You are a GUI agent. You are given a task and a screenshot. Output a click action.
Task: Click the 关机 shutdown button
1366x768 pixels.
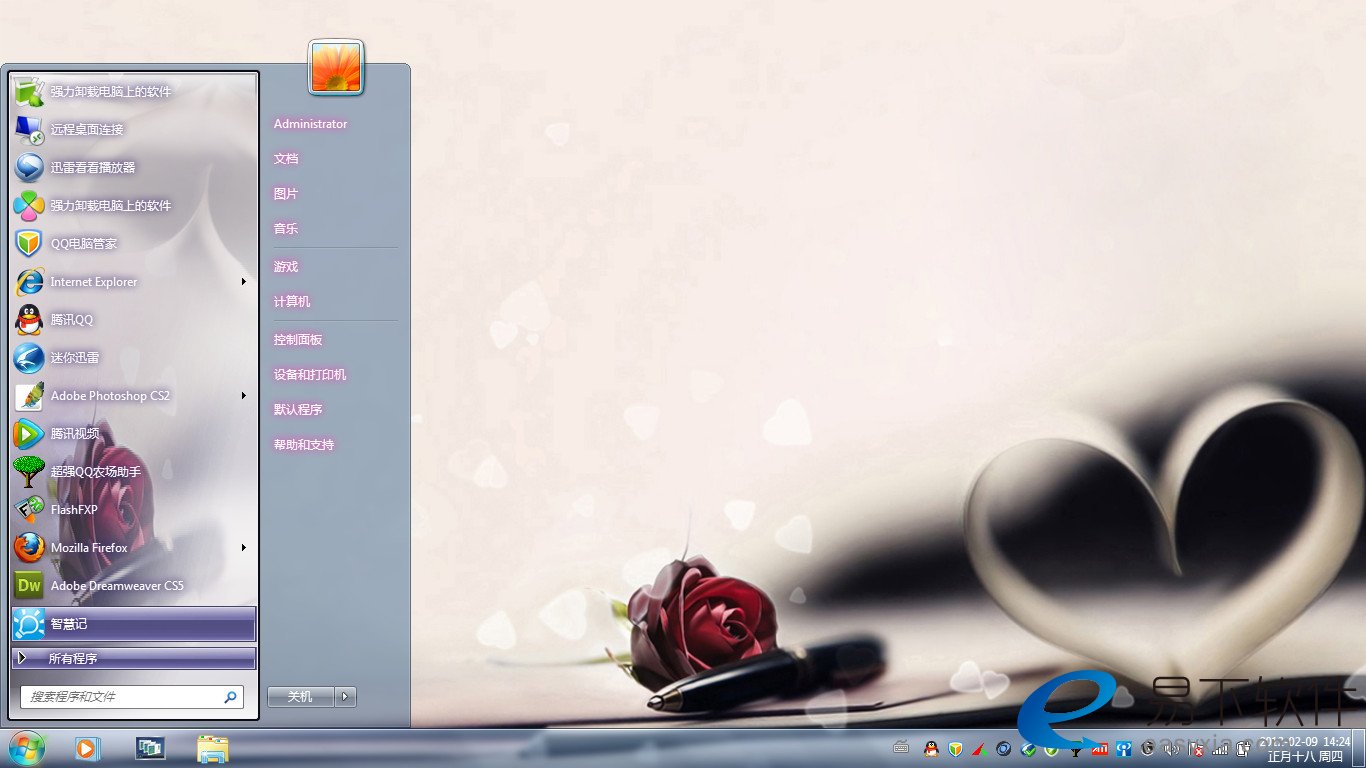click(301, 697)
